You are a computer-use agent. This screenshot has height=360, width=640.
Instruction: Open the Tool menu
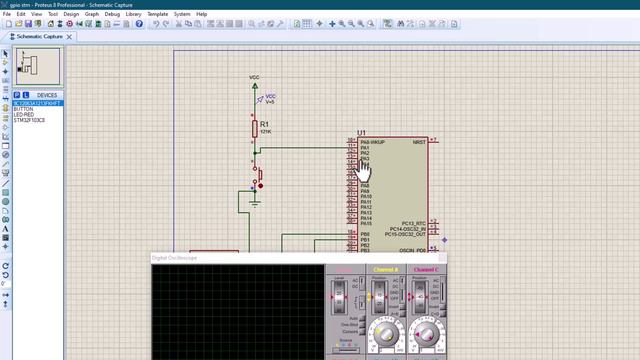[x=53, y=14]
